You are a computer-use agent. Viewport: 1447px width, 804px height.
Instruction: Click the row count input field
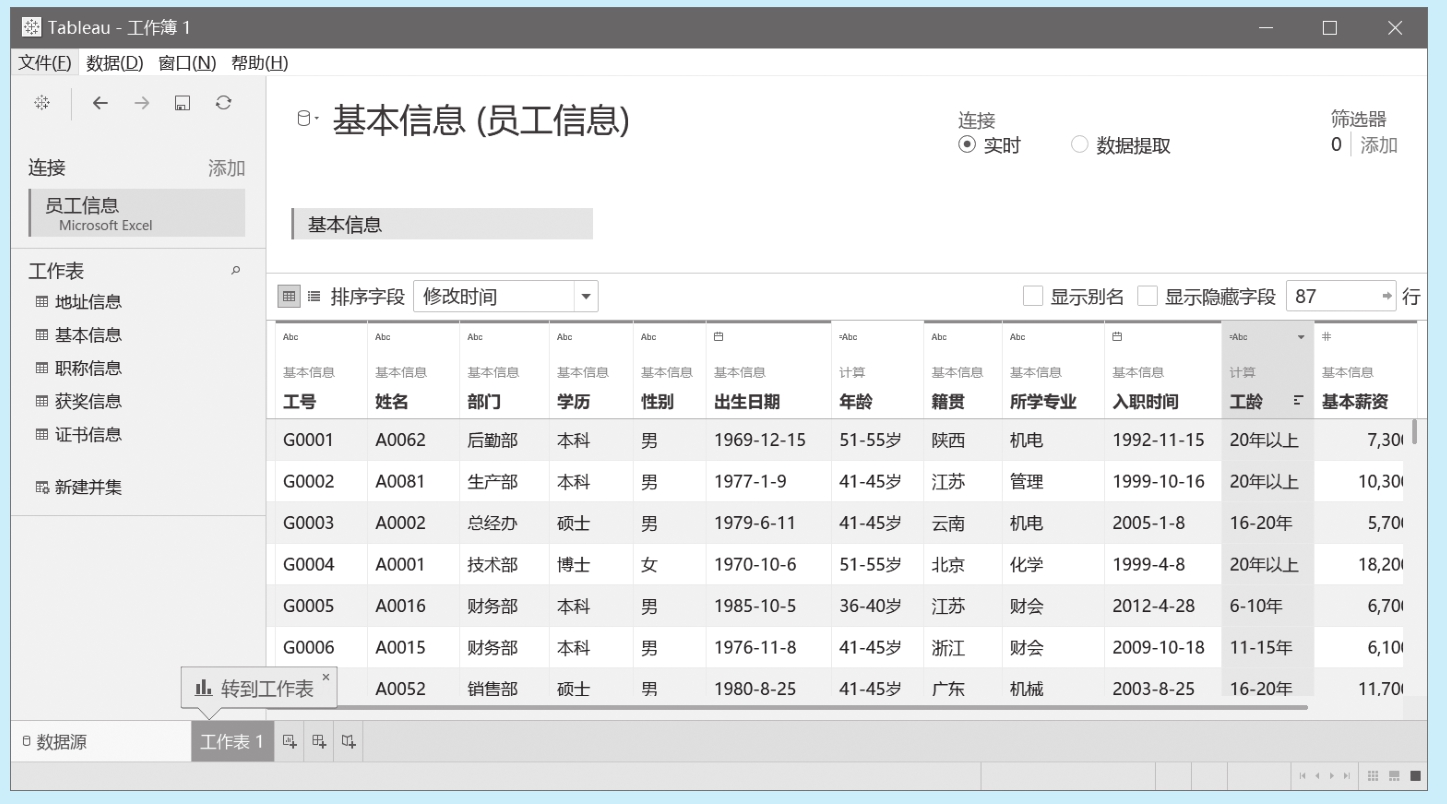1330,296
